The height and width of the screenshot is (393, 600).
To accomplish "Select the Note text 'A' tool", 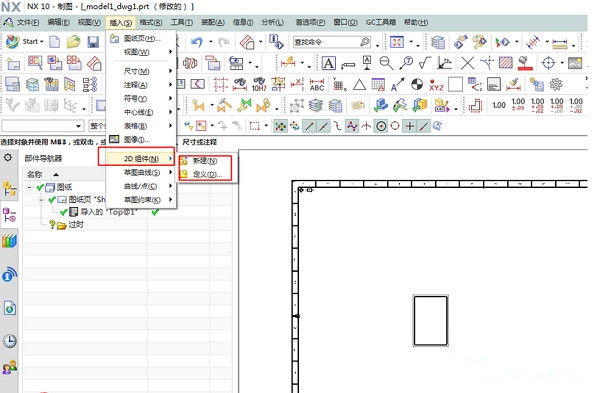I will click(329, 63).
